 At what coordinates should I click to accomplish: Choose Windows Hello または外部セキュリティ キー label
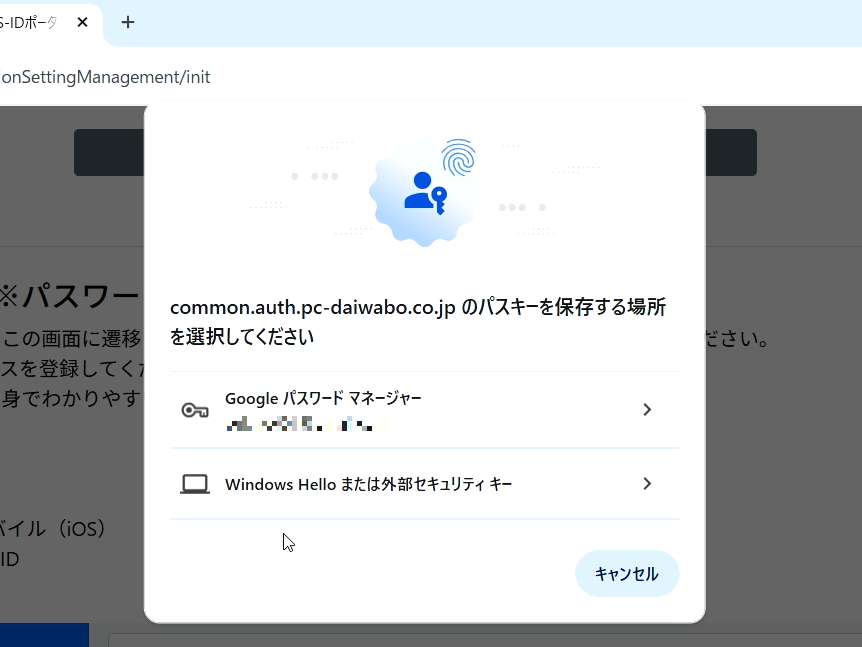point(368,485)
